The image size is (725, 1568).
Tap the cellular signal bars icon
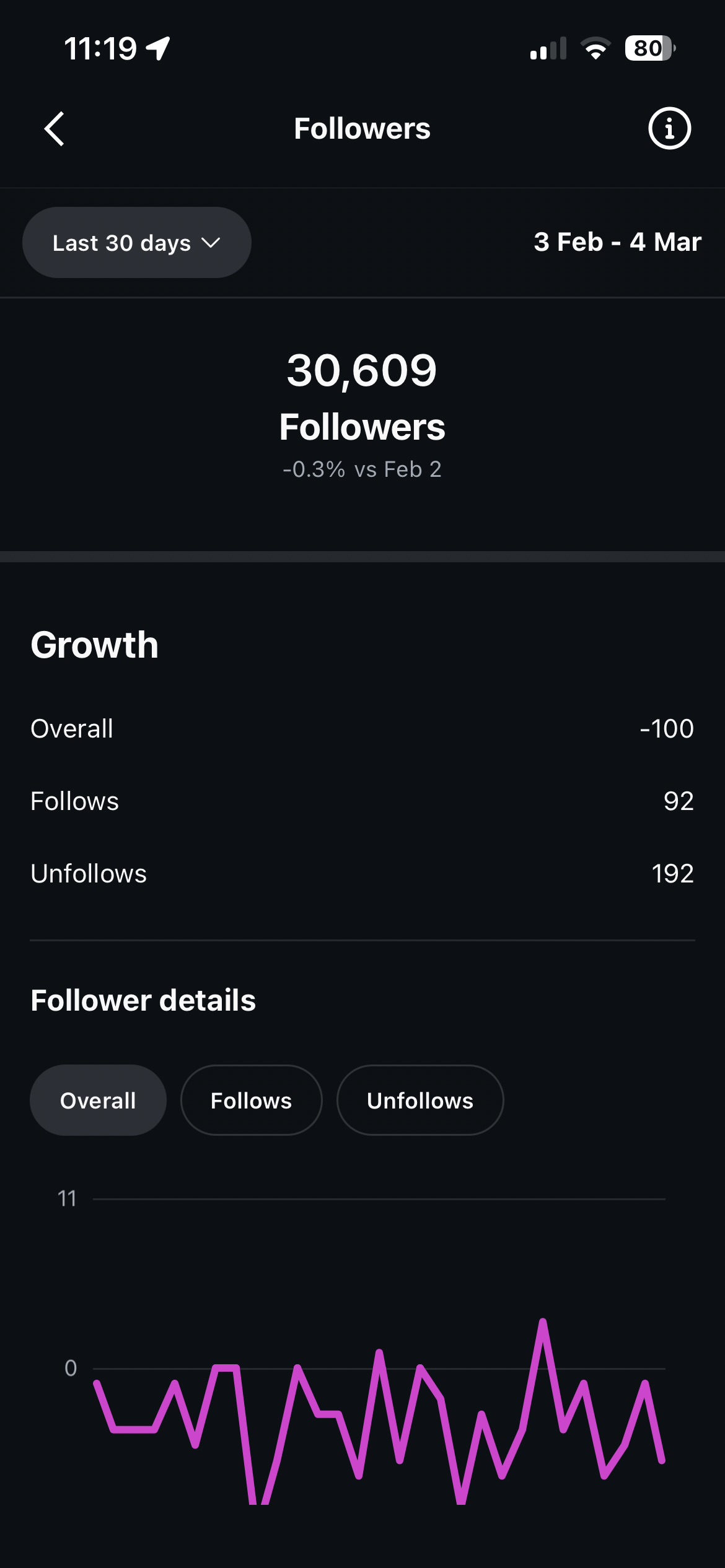click(548, 49)
